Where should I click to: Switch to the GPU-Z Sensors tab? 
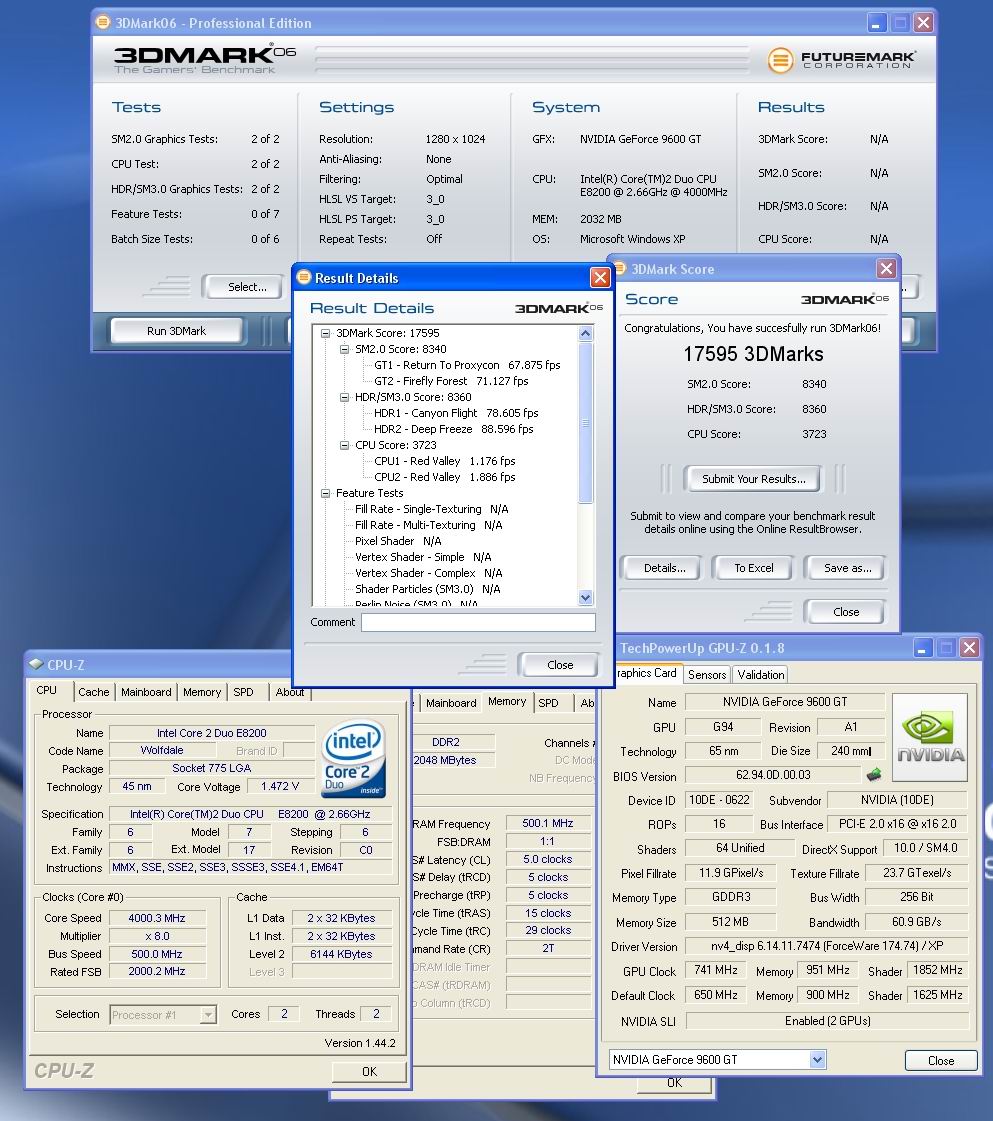coord(707,675)
